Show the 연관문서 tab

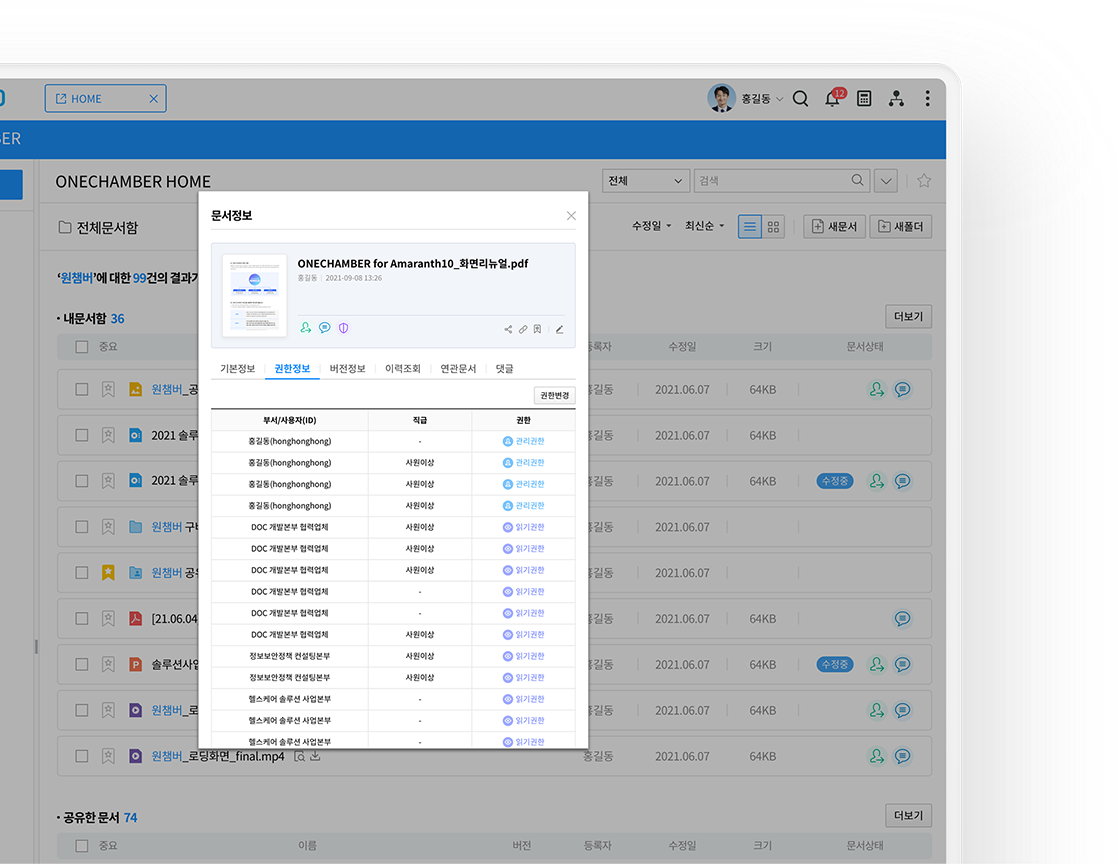(x=458, y=369)
